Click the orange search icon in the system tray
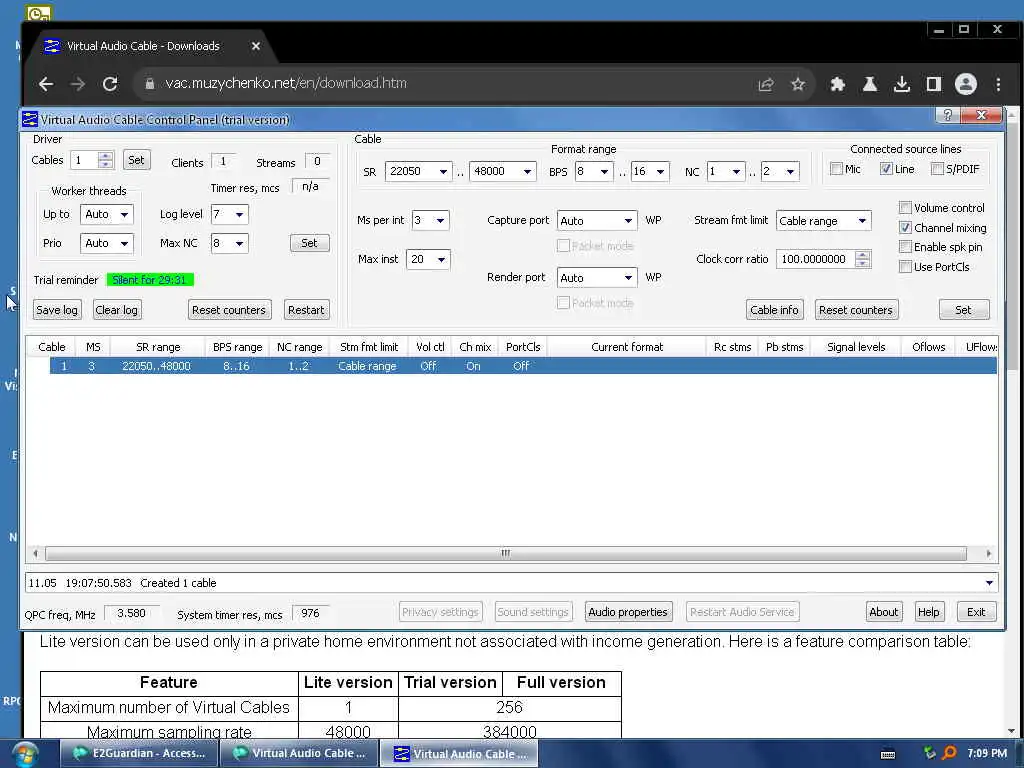The image size is (1024, 768). [x=949, y=753]
